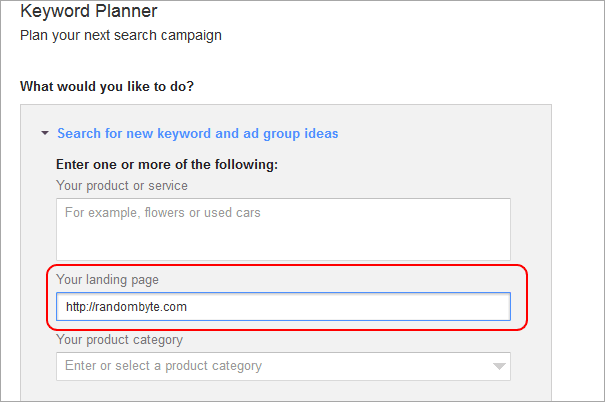Click the empty gray panel area beside the blue link
Viewport: 605px width, 402px height.
444,133
